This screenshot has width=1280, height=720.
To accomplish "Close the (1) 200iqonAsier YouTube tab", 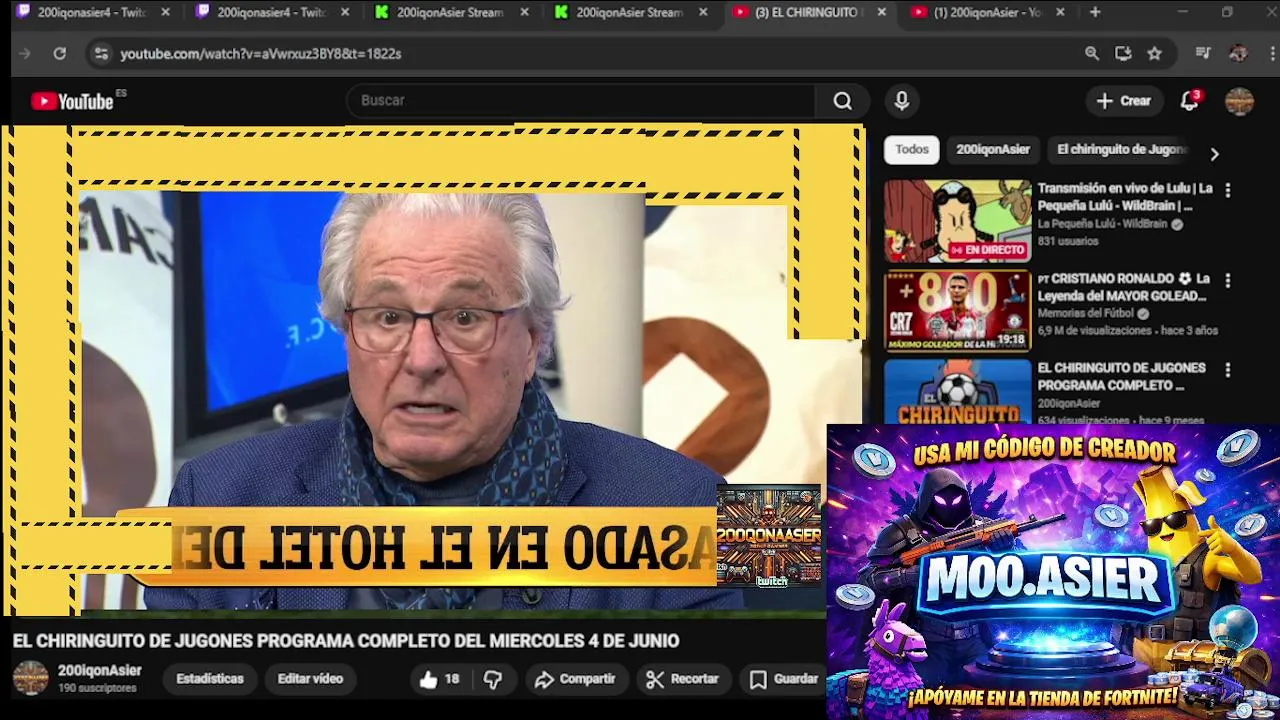I will point(1060,12).
